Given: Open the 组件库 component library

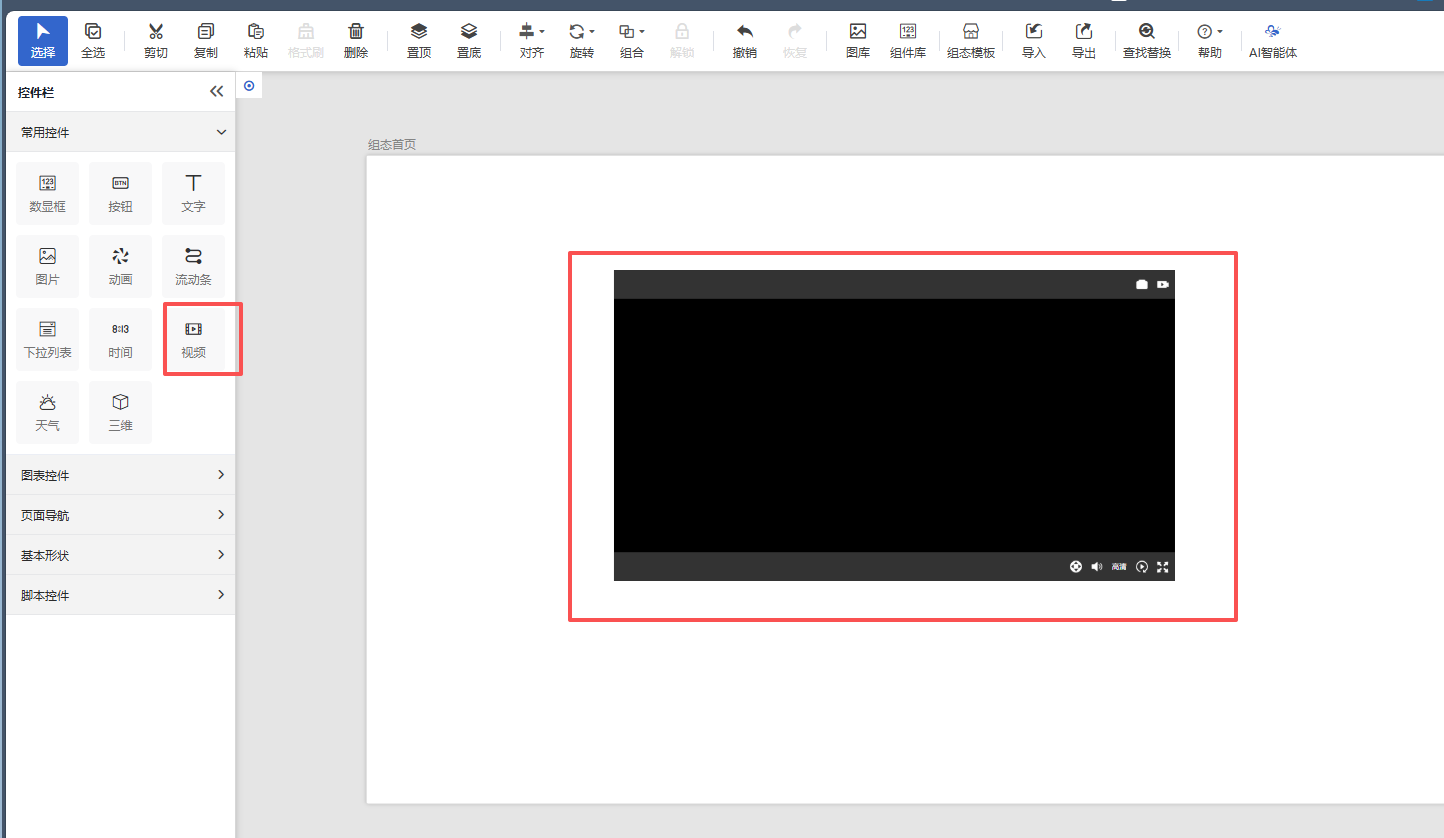Looking at the screenshot, I should [x=908, y=40].
